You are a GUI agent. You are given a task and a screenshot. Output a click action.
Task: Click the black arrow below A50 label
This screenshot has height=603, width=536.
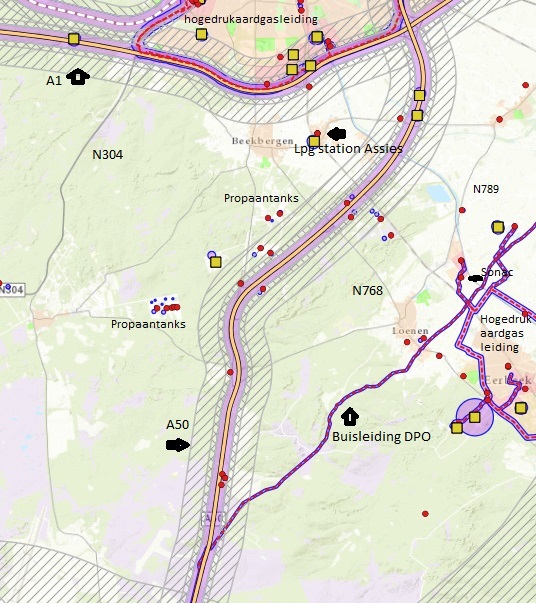tap(178, 445)
